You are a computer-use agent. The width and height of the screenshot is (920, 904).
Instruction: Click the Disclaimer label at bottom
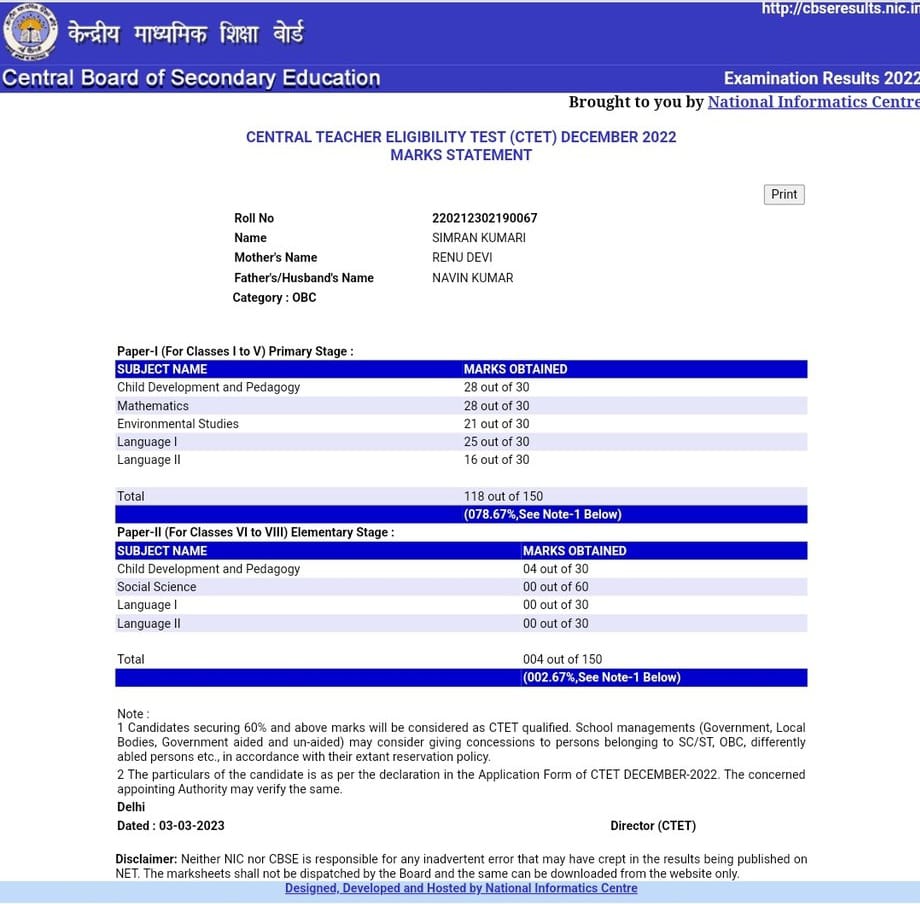click(146, 859)
